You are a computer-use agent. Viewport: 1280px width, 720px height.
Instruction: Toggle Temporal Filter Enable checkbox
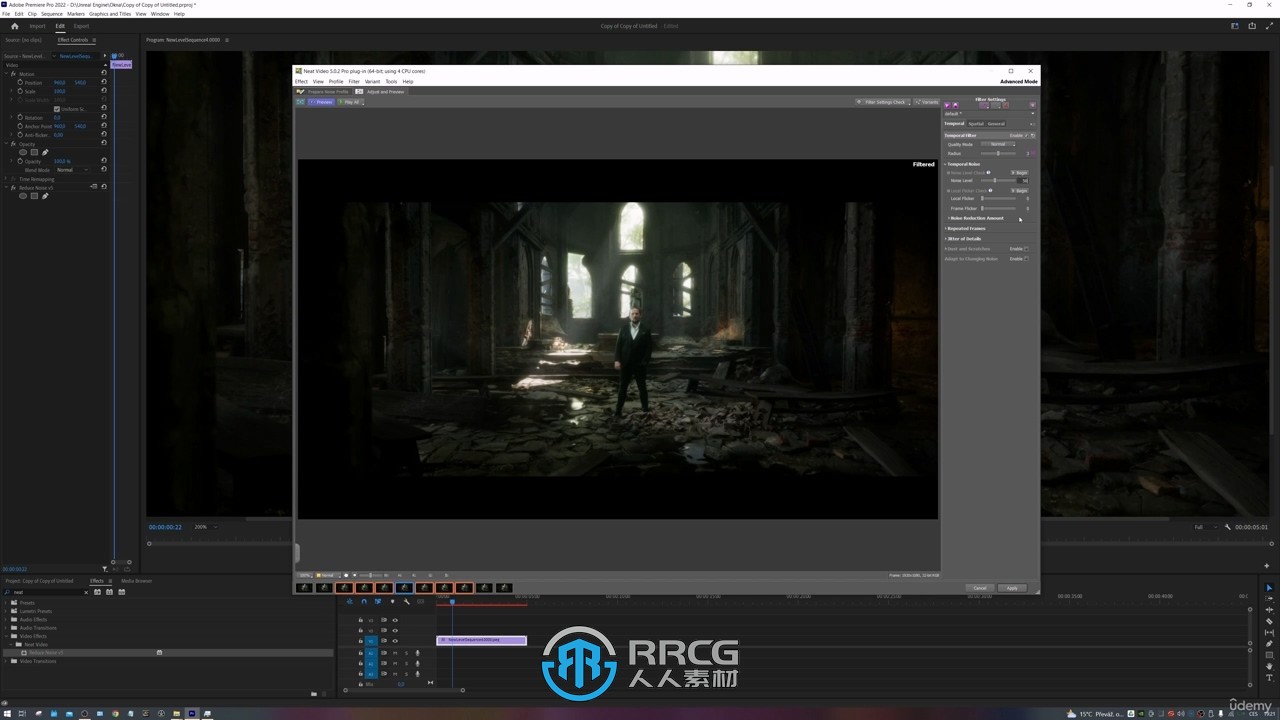(1026, 135)
